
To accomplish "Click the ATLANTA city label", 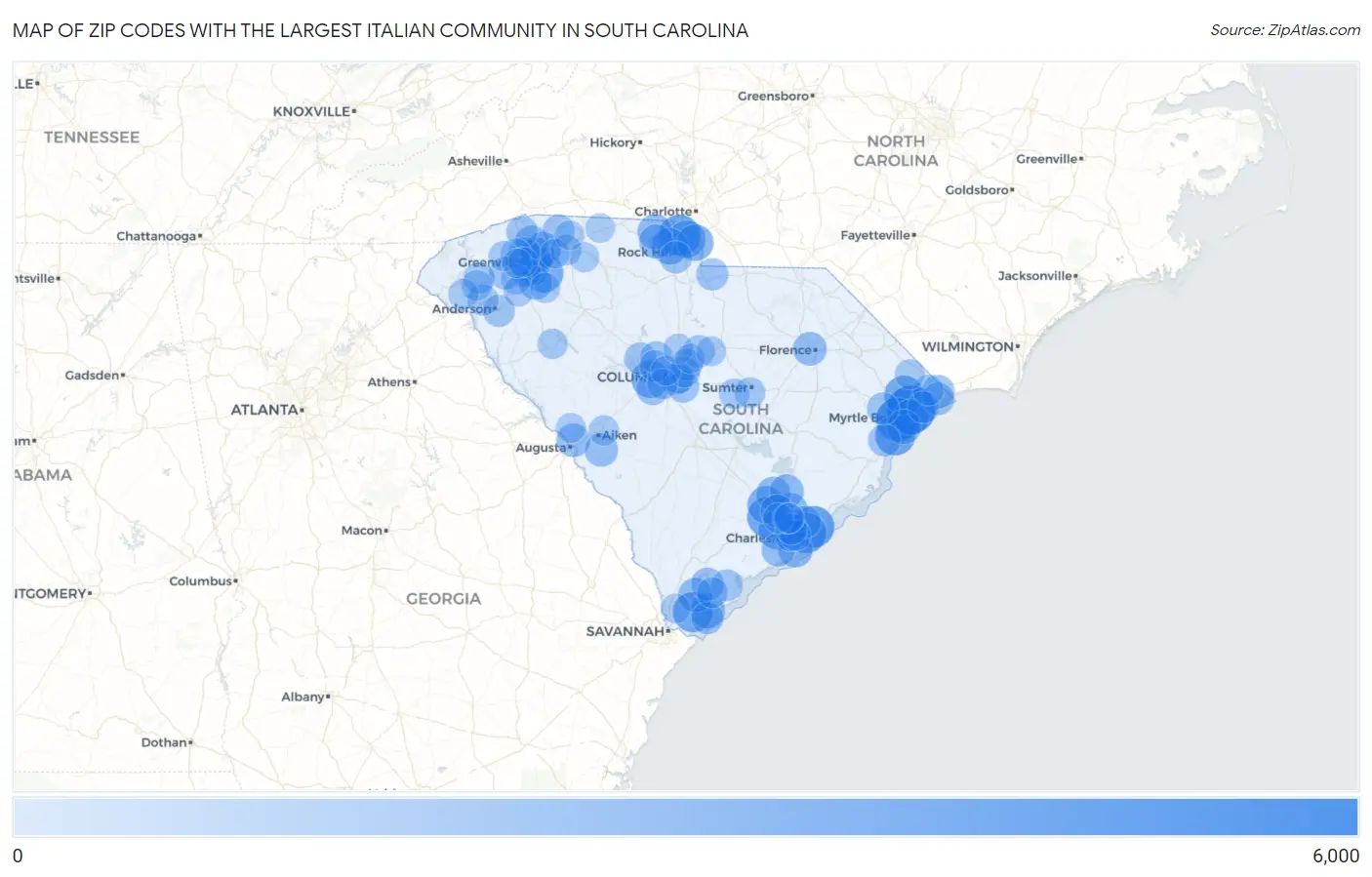I will (264, 410).
